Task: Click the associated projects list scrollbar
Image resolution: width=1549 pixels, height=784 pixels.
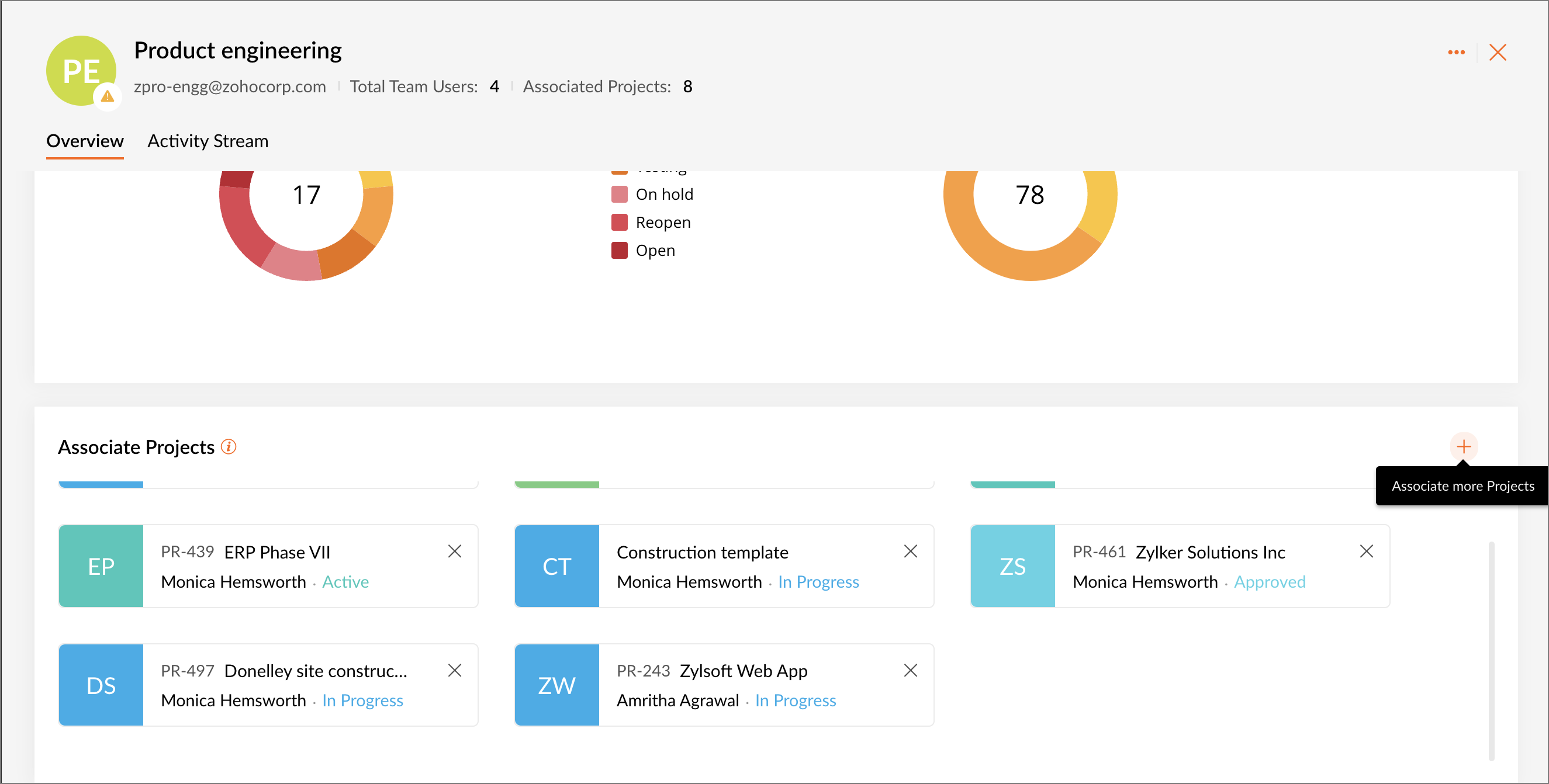Action: coord(1491,650)
